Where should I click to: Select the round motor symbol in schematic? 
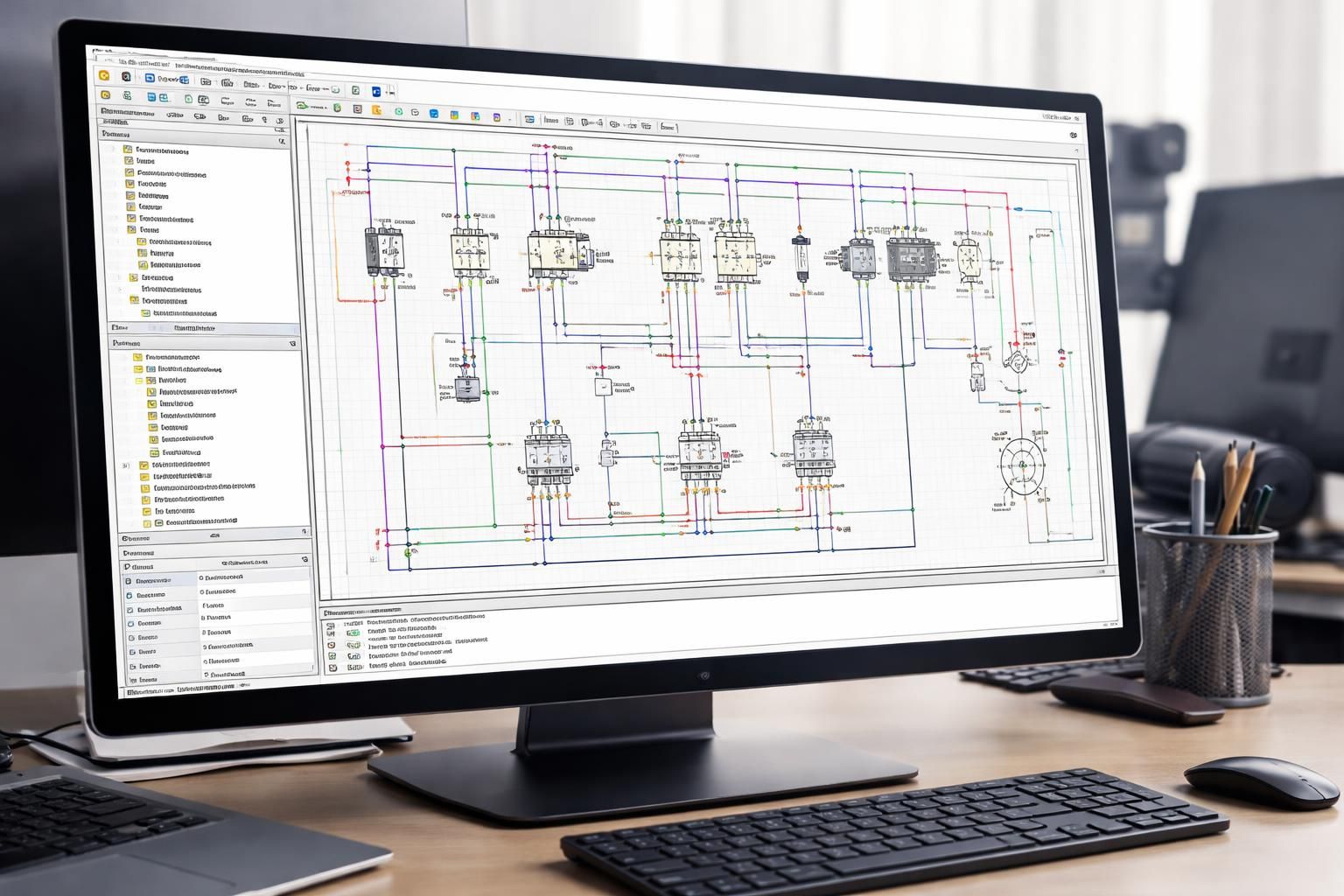(1021, 466)
